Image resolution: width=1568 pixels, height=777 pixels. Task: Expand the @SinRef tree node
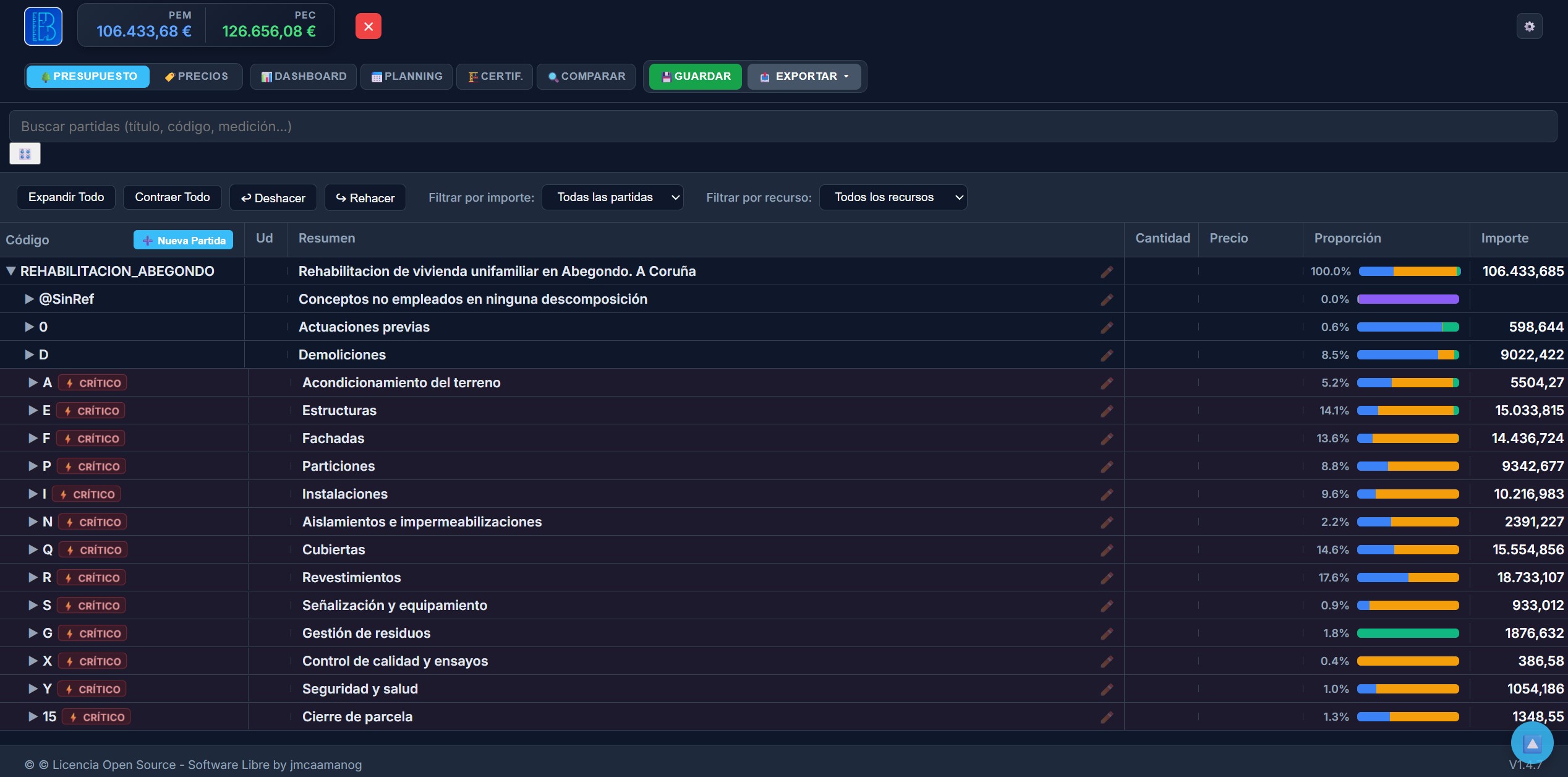(29, 299)
